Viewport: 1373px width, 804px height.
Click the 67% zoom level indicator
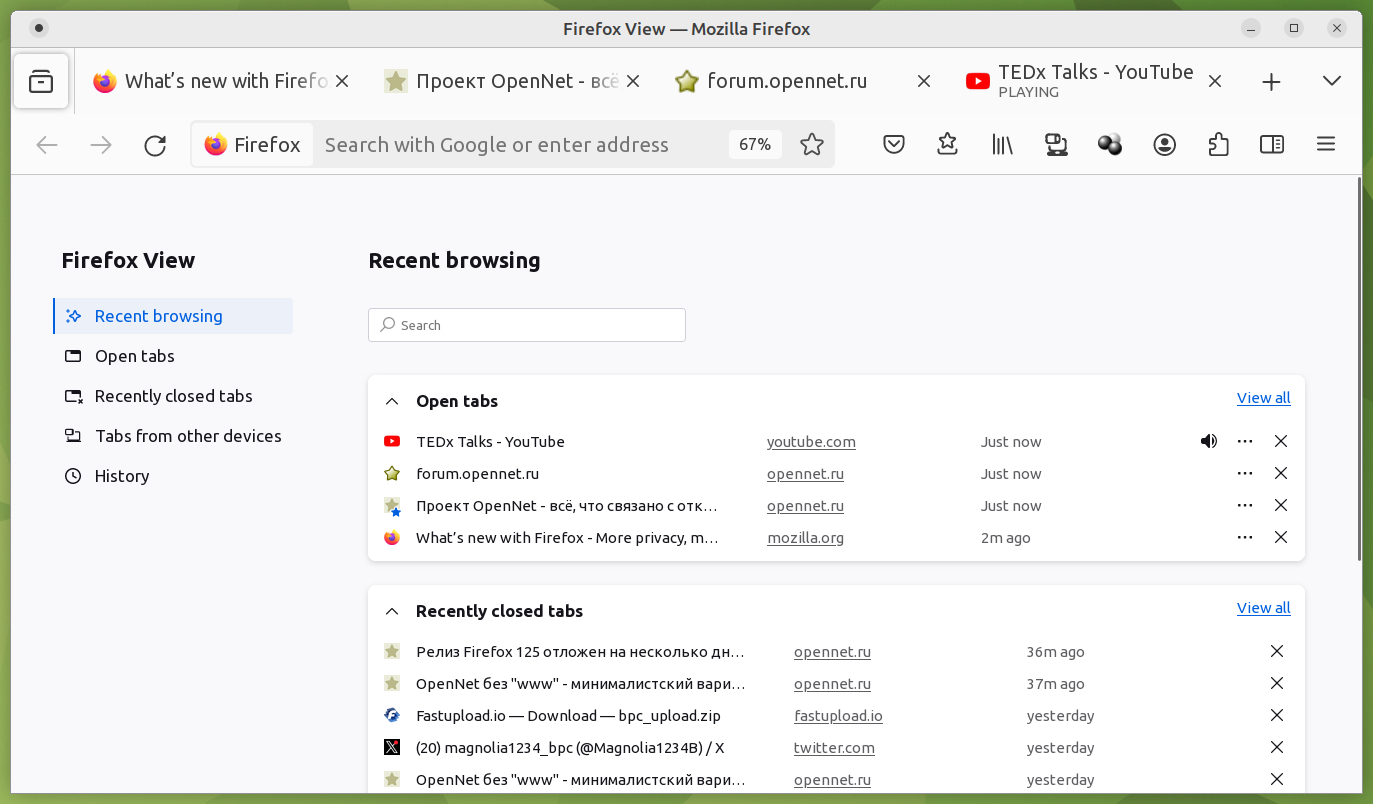click(x=755, y=145)
